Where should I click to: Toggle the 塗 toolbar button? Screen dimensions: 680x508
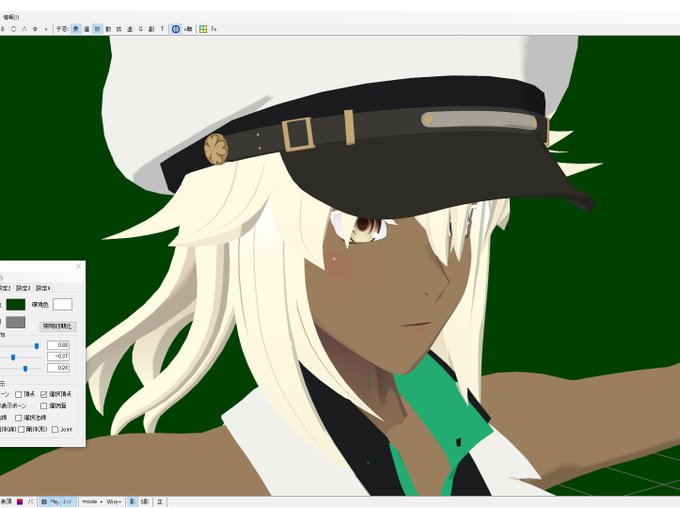pyautogui.click(x=130, y=29)
